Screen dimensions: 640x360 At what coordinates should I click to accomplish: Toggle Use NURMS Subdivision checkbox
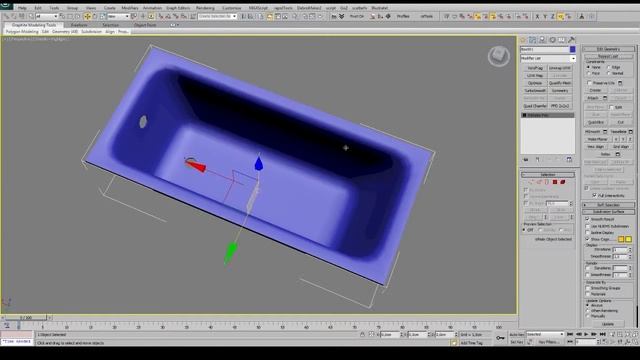[588, 226]
